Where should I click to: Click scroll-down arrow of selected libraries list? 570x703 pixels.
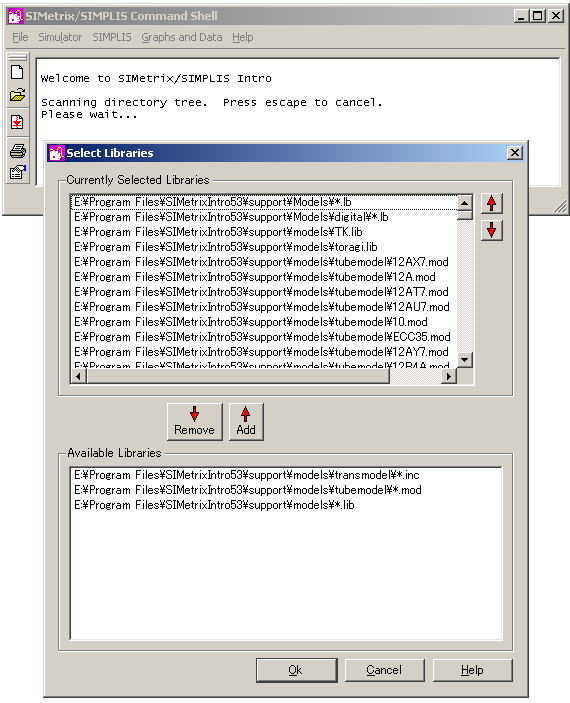pos(465,360)
